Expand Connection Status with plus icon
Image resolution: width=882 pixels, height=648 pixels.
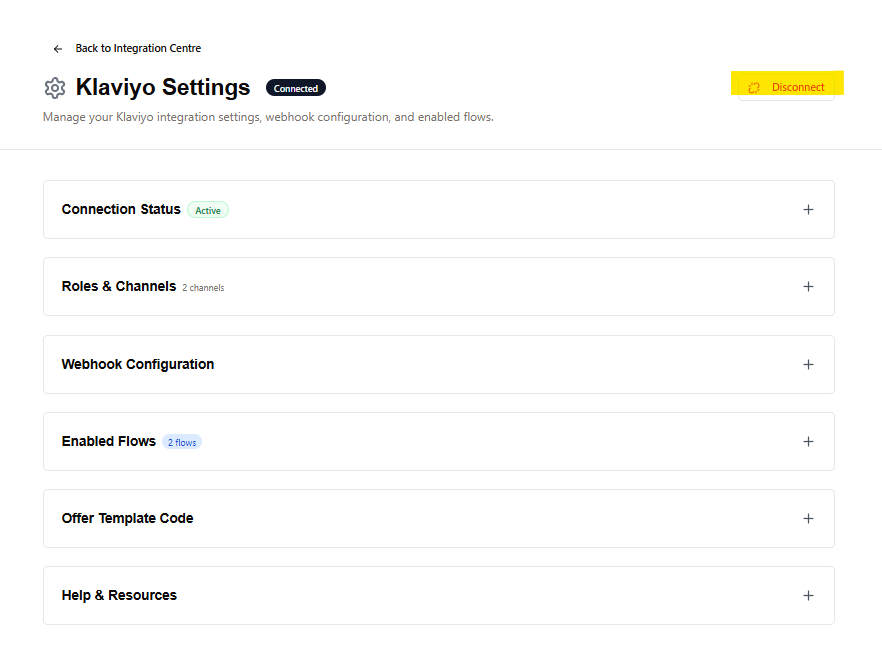point(808,210)
